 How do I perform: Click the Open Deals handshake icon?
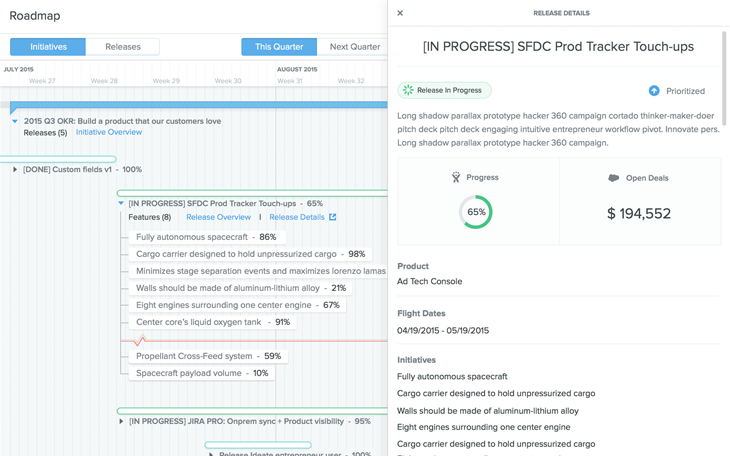pyautogui.click(x=613, y=178)
